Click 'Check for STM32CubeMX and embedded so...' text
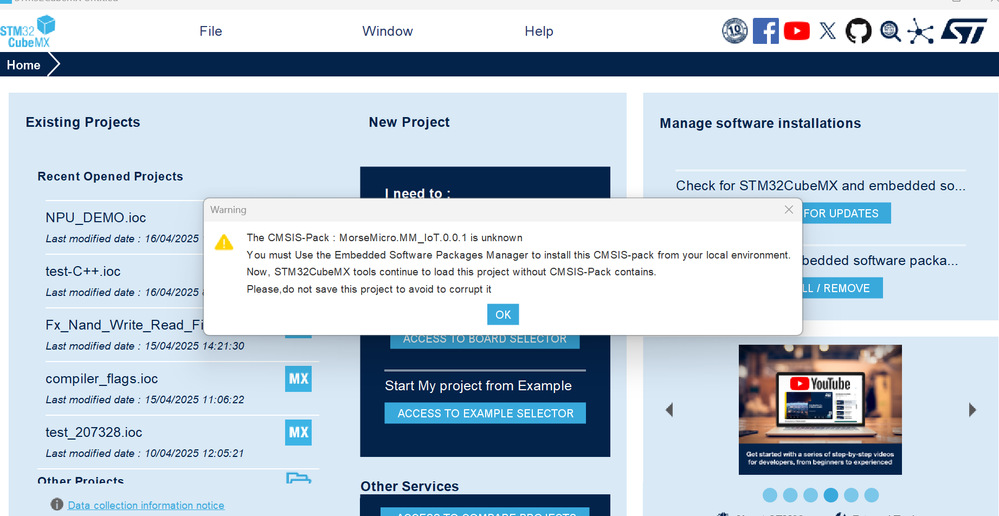999x516 pixels. tap(821, 186)
